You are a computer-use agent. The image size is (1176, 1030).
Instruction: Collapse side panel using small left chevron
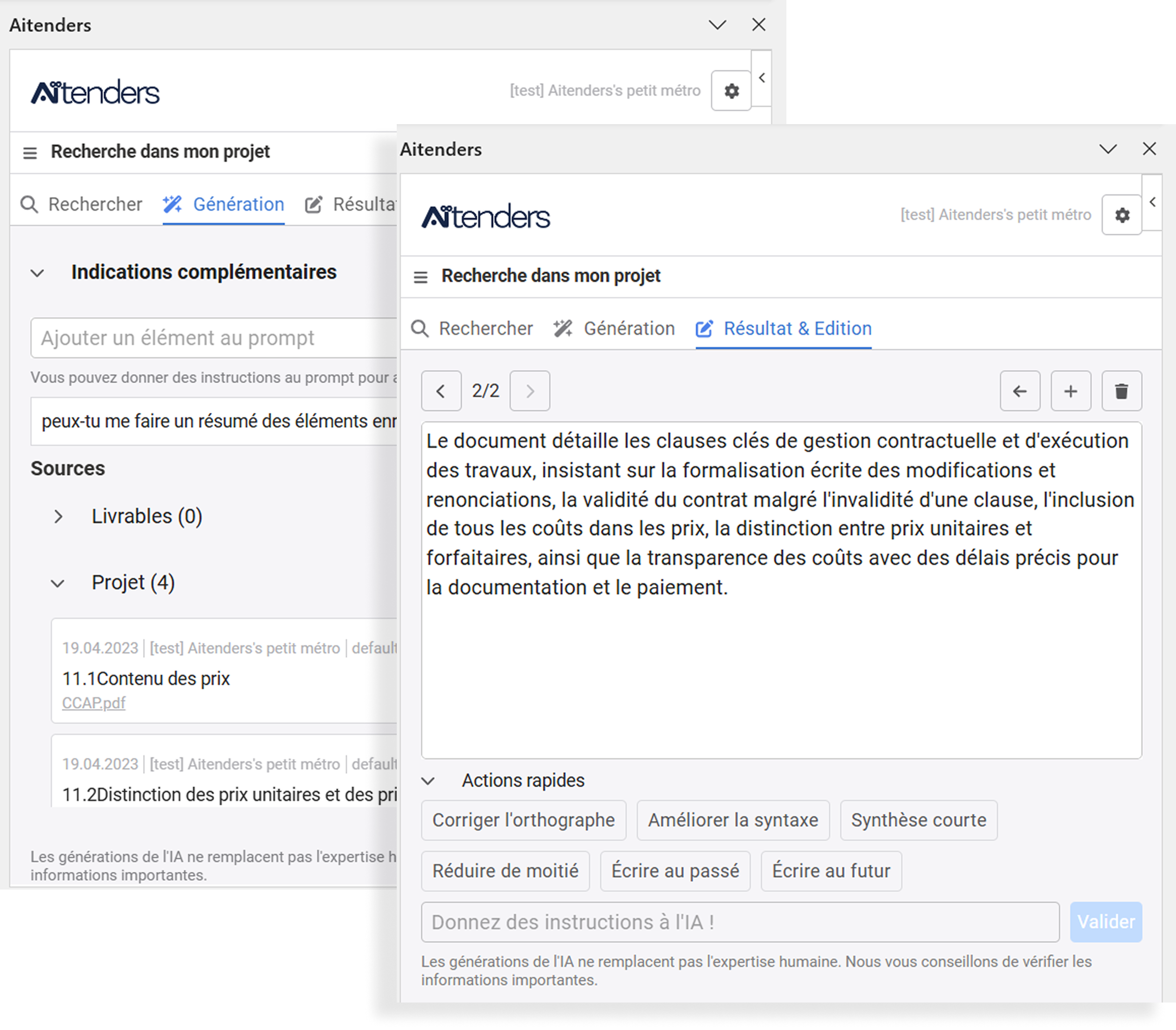pyautogui.click(x=1153, y=203)
